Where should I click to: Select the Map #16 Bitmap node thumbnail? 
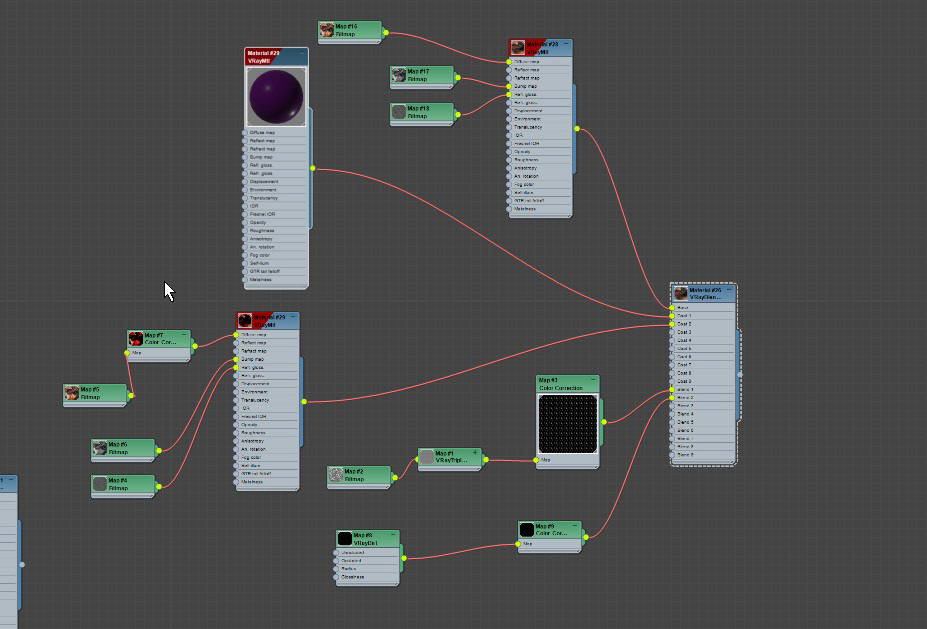point(326,30)
